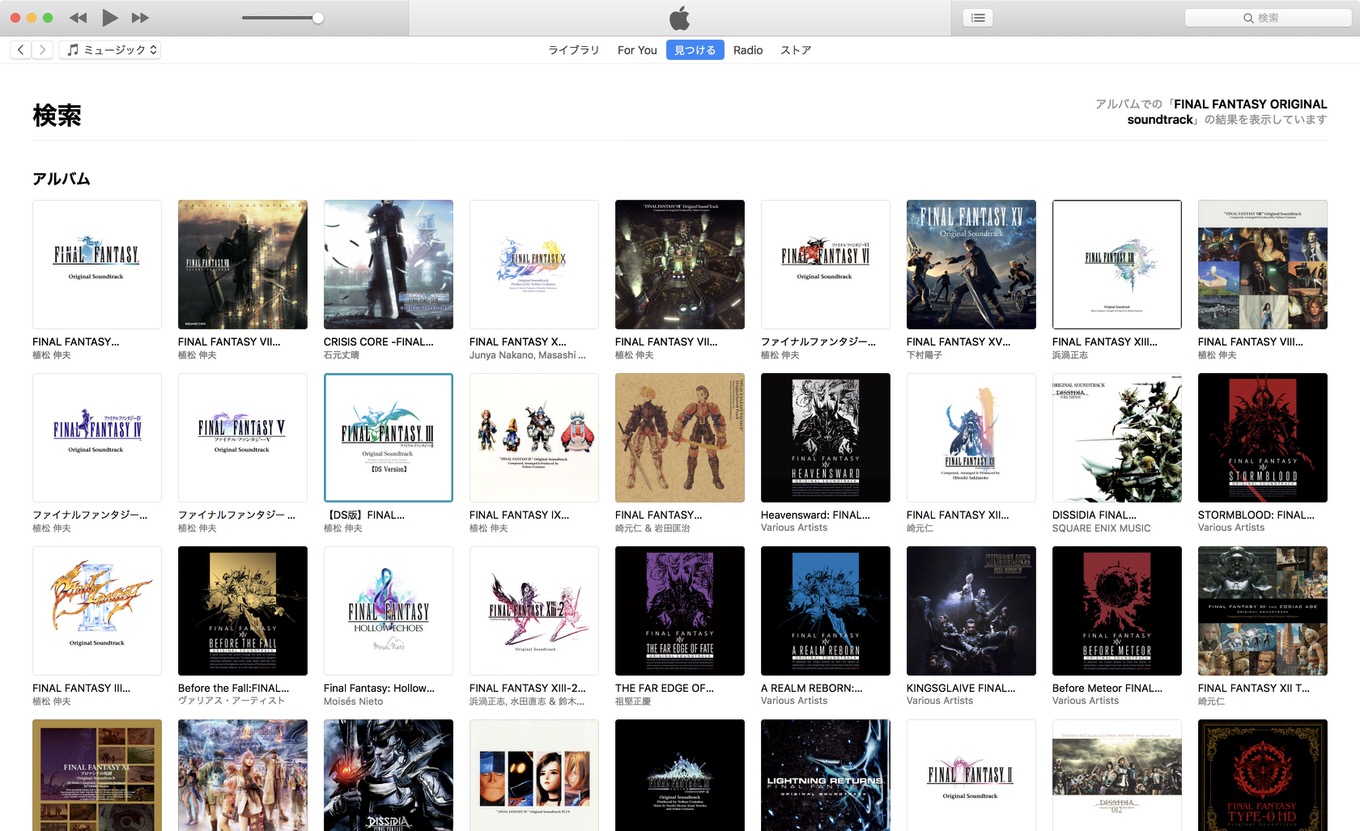The height and width of the screenshot is (831, 1360).
Task: Open the Heavensward album cover
Action: (826, 438)
